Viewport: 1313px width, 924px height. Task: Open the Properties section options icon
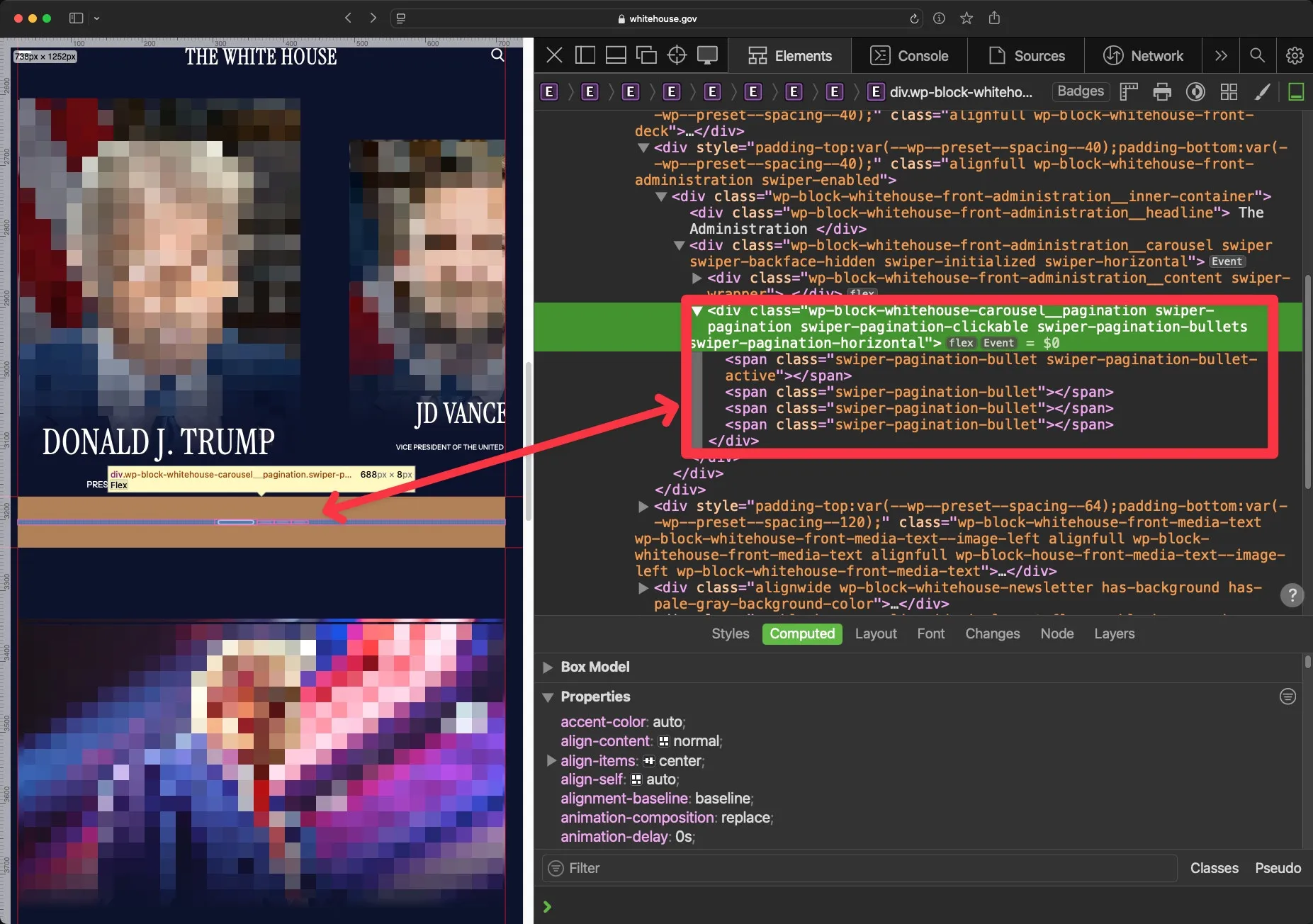tap(1287, 697)
